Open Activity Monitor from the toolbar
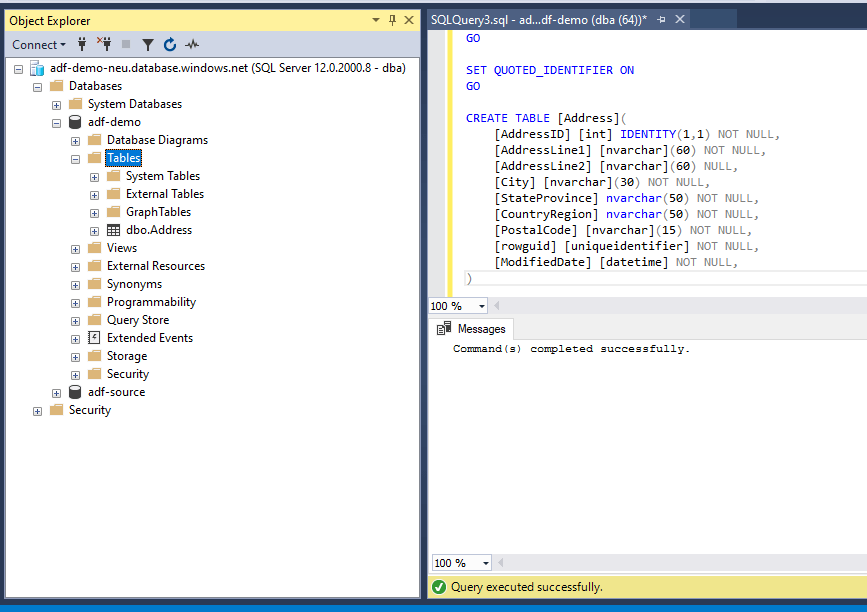867x612 pixels. 192,44
